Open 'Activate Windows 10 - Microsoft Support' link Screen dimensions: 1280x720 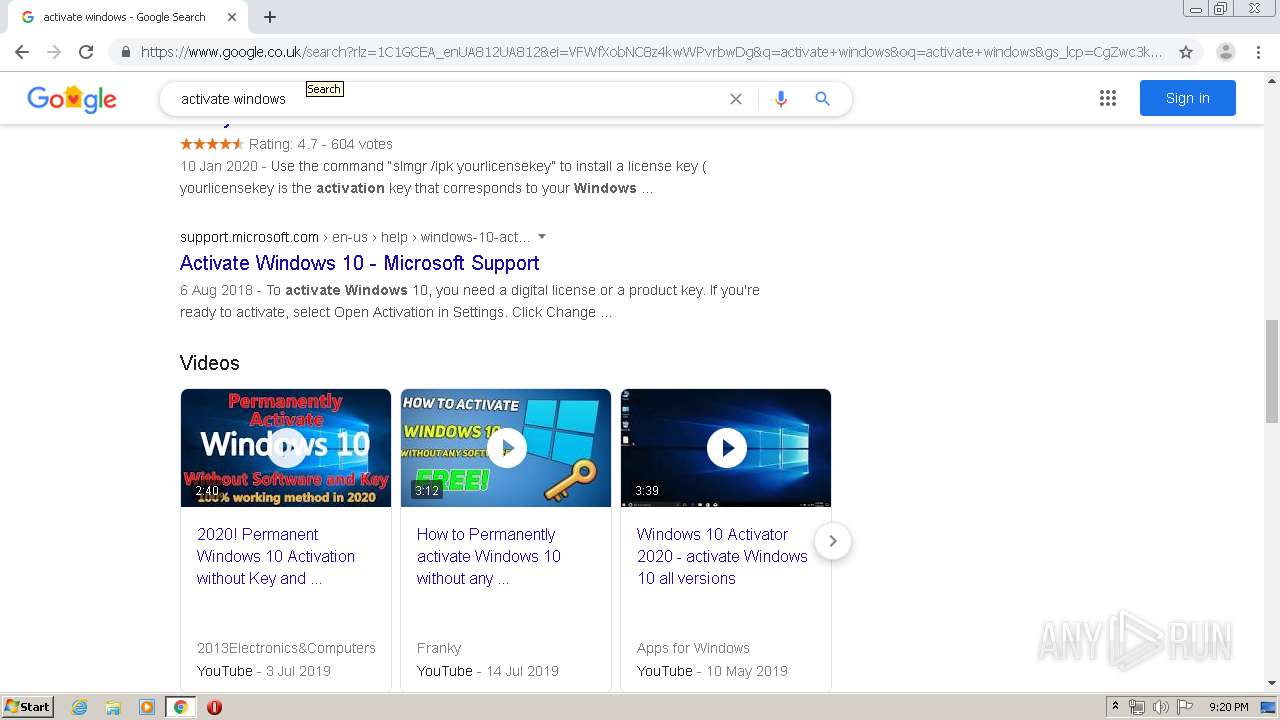click(x=359, y=263)
